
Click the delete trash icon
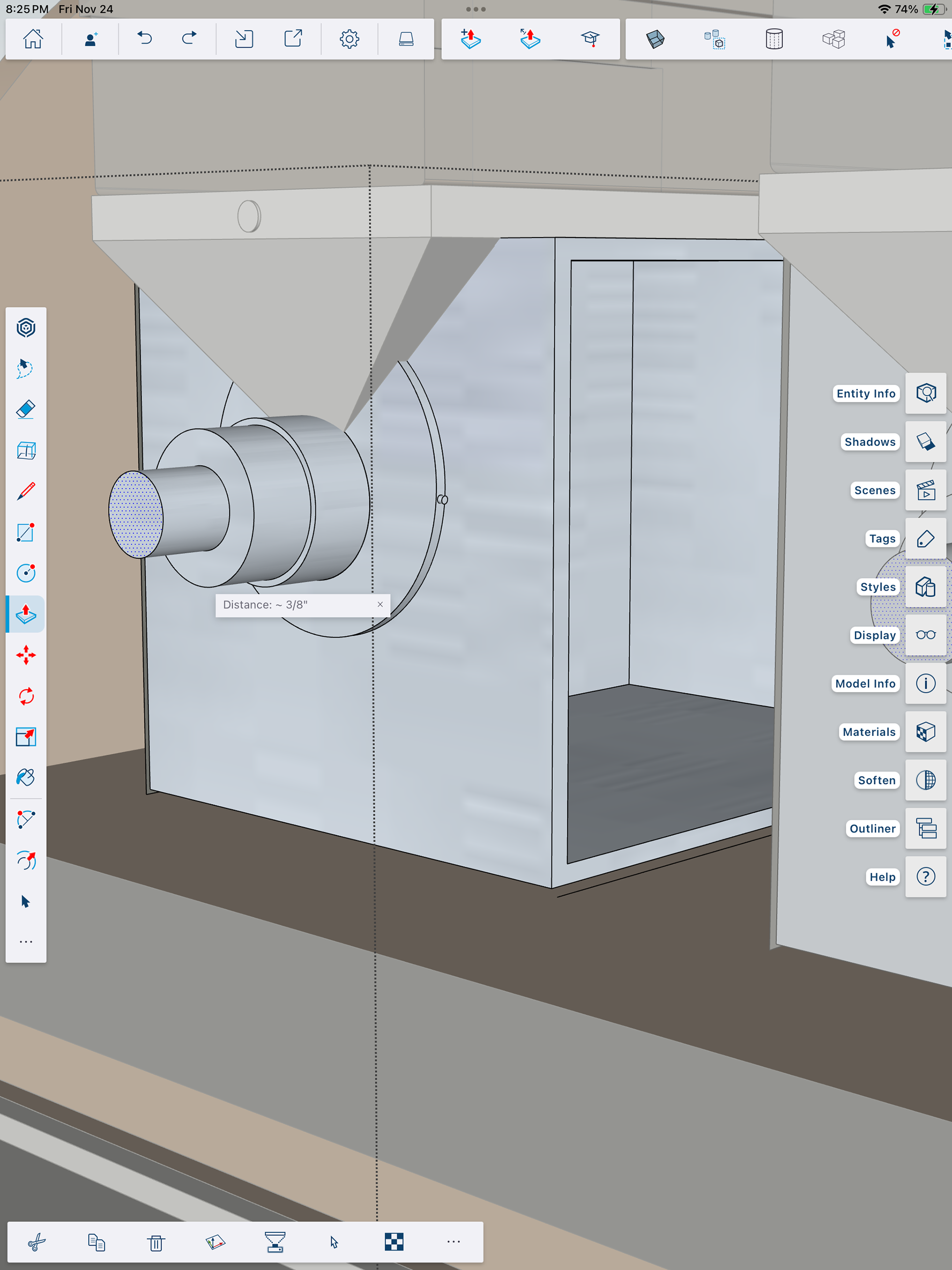point(156,1243)
